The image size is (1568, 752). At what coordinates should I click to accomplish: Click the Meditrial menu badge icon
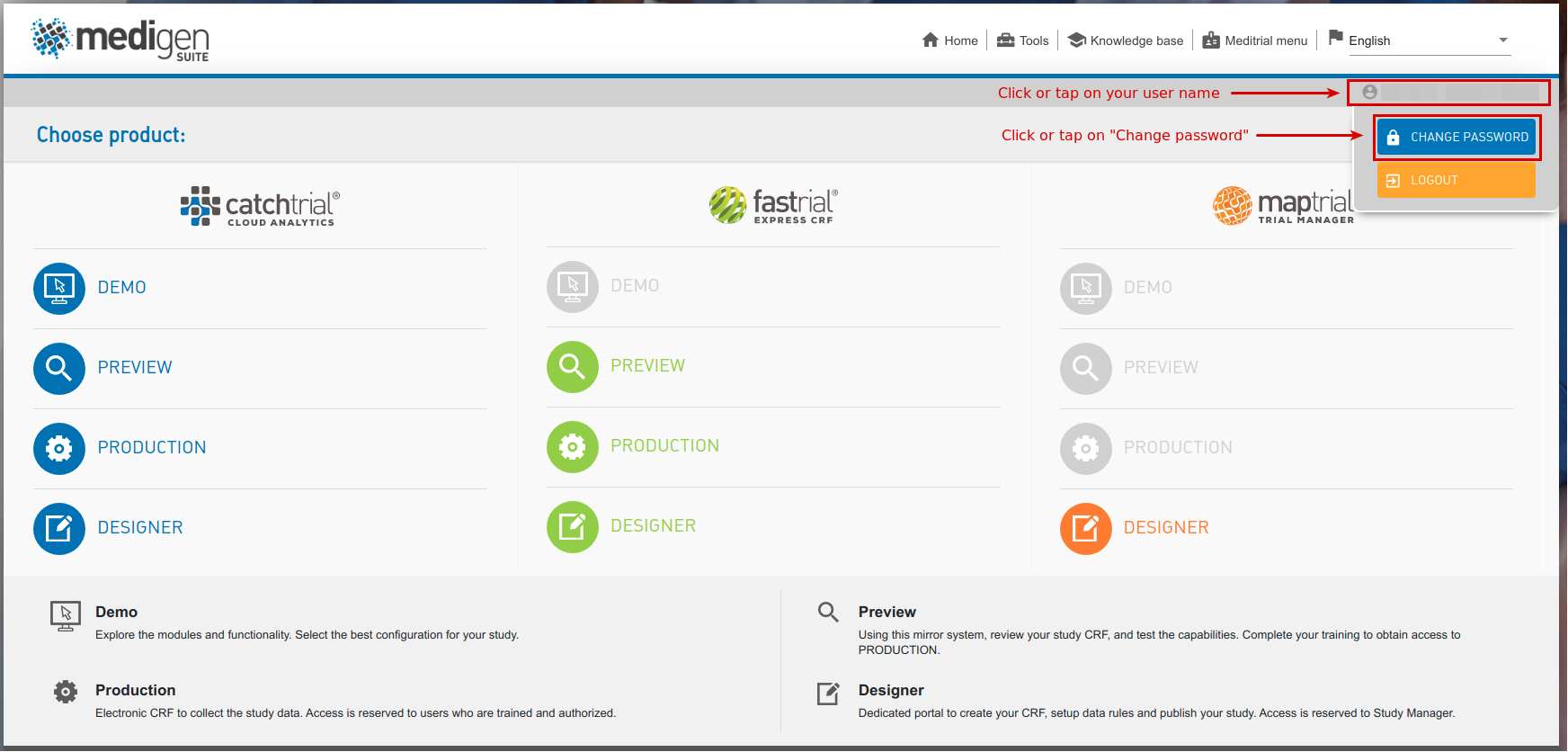(x=1211, y=40)
